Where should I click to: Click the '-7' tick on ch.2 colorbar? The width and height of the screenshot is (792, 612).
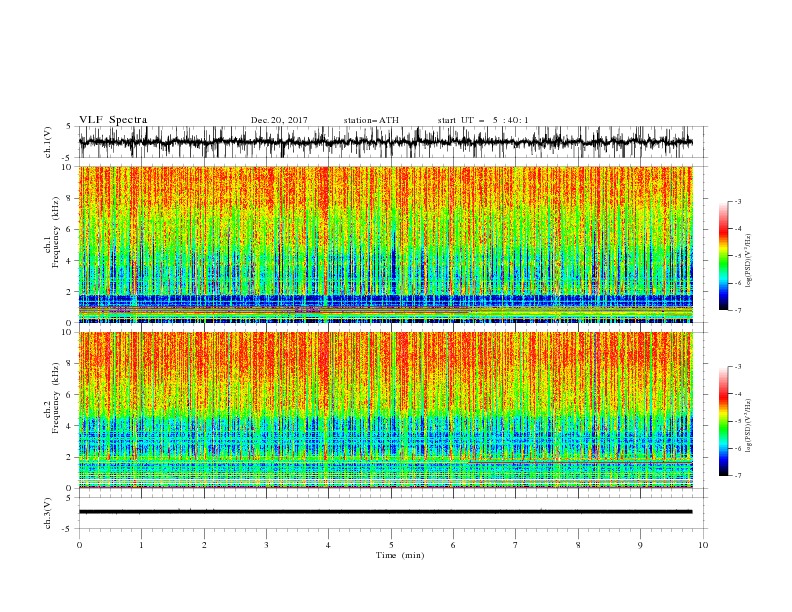coord(737,475)
